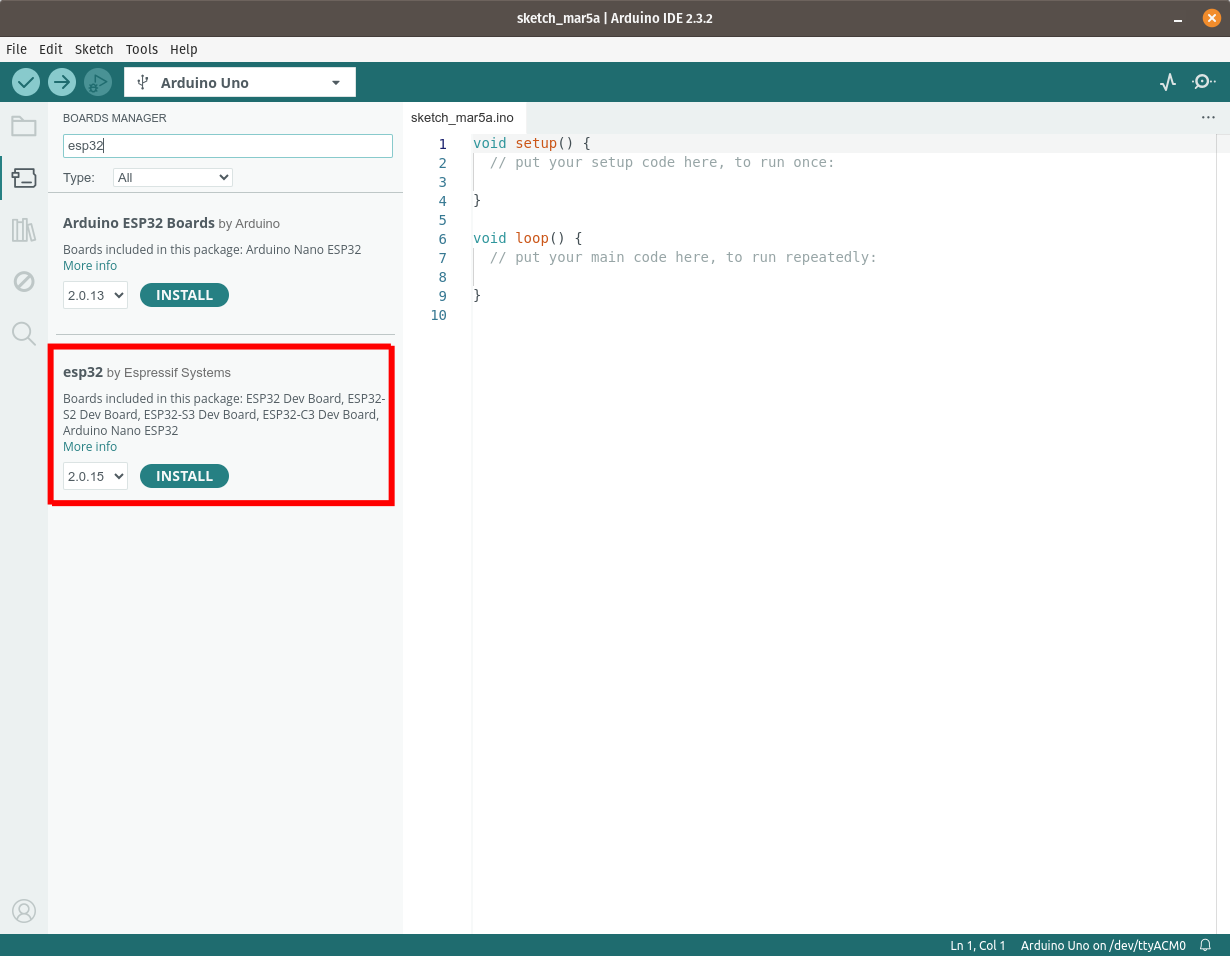Open Library Manager in the sidebar

(24, 230)
